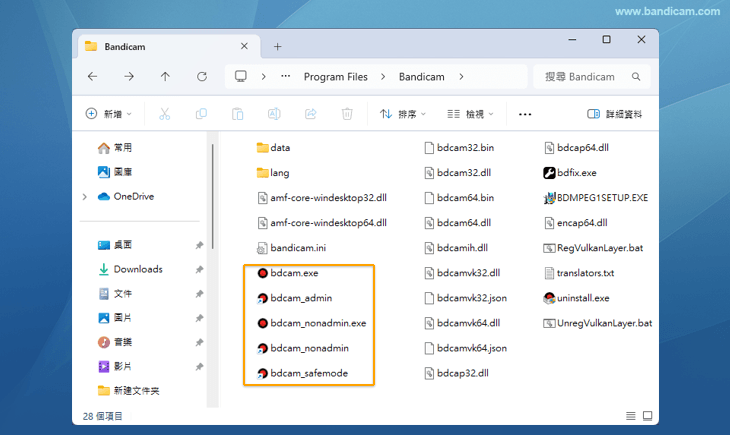
Task: Click the Back navigation arrow
Action: [93, 76]
